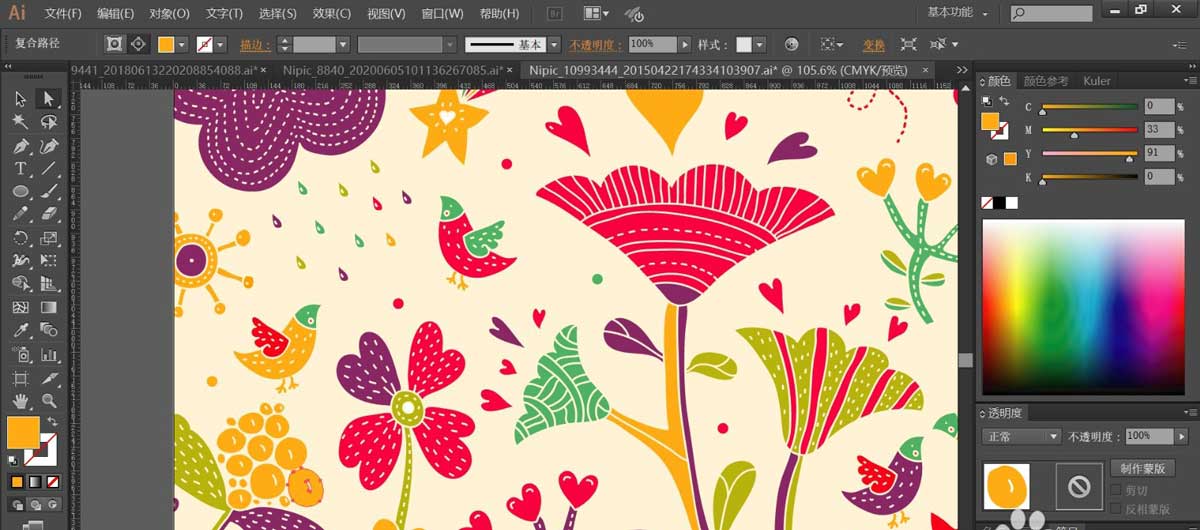Click the 描边 (Stroke) link
The image size is (1200, 530).
coord(256,45)
